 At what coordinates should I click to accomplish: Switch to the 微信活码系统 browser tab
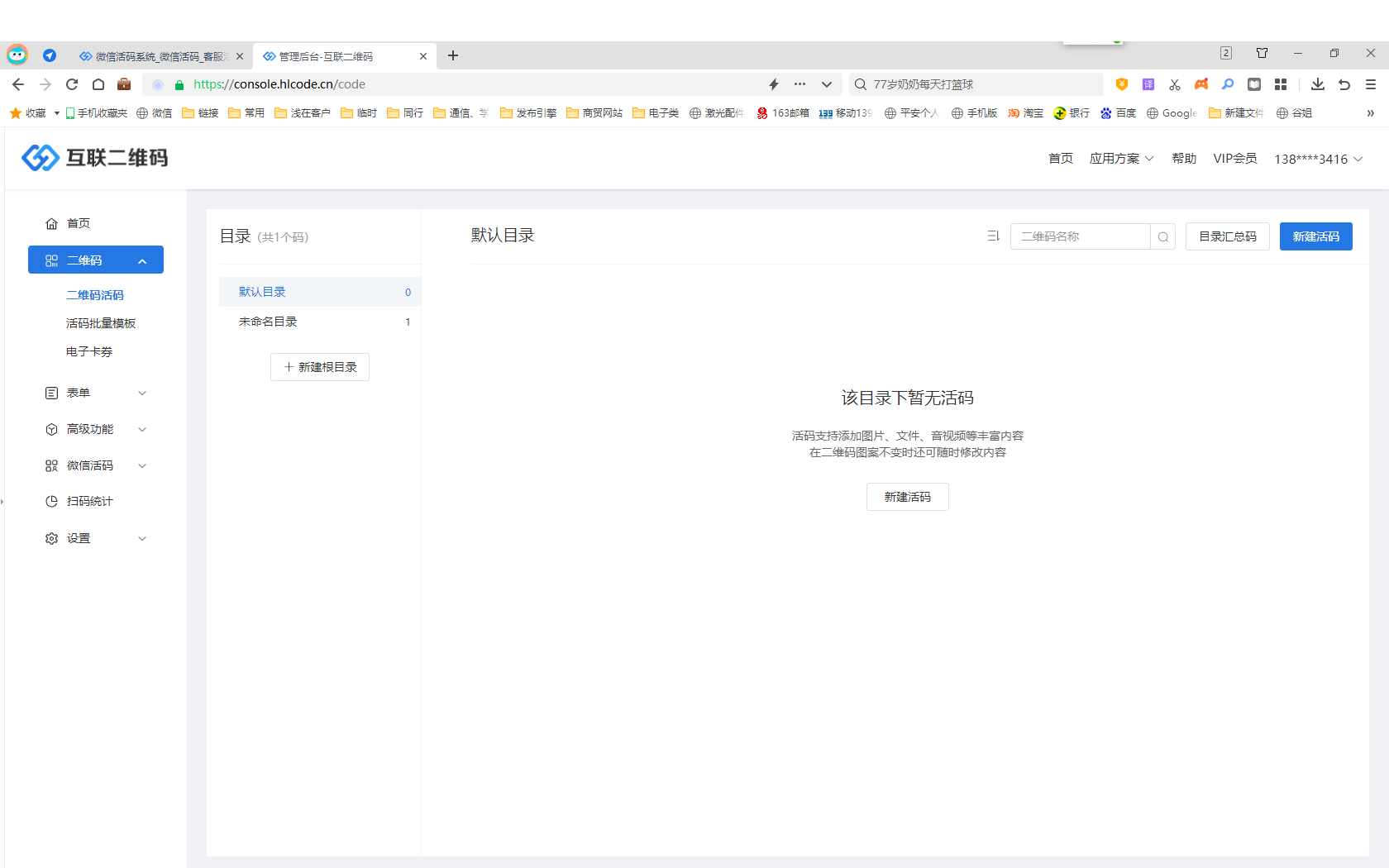click(157, 56)
